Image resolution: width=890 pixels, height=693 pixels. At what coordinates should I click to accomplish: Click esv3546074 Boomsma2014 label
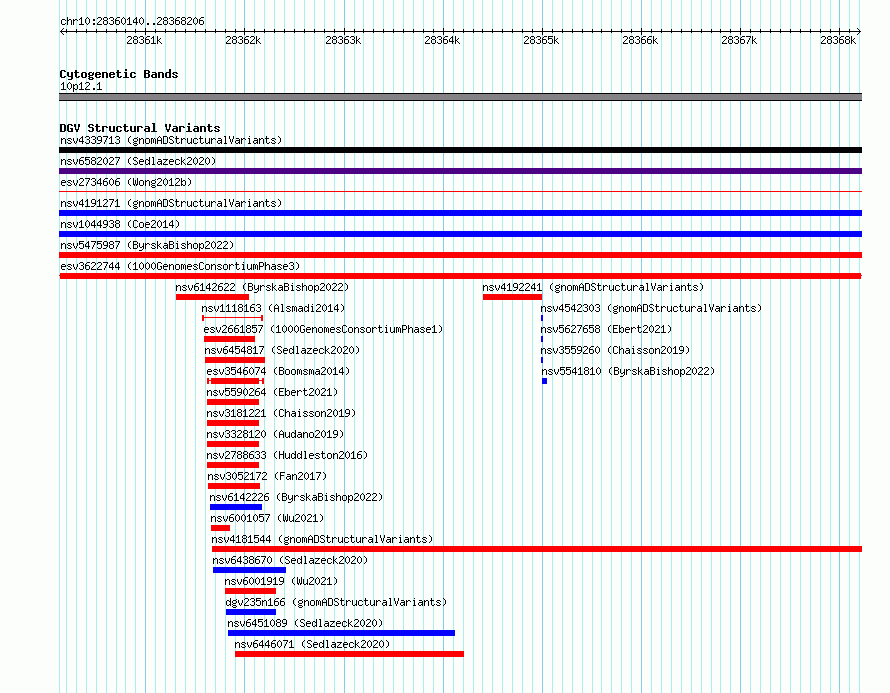point(278,371)
